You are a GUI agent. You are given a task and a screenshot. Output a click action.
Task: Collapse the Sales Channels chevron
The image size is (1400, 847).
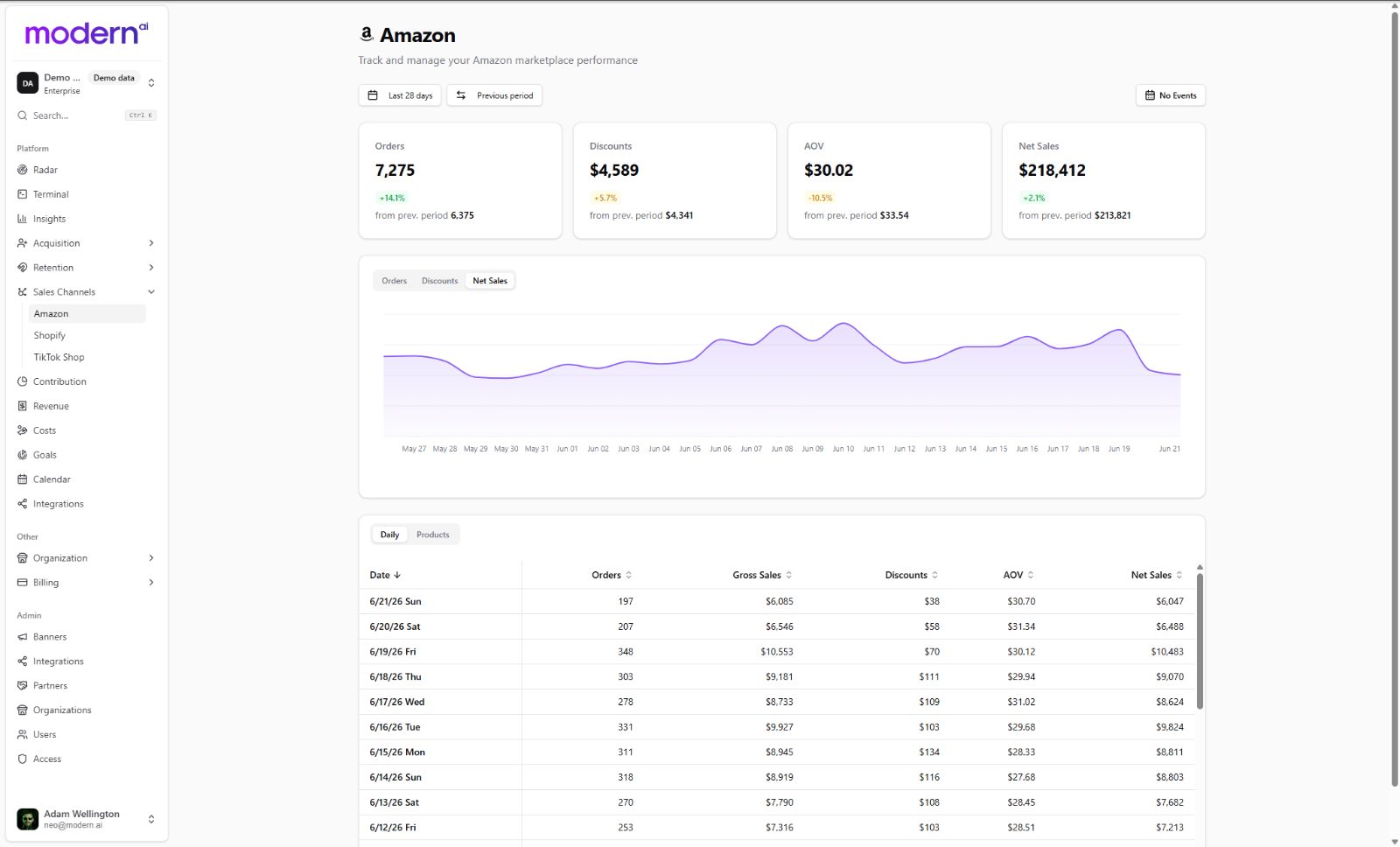pos(151,292)
